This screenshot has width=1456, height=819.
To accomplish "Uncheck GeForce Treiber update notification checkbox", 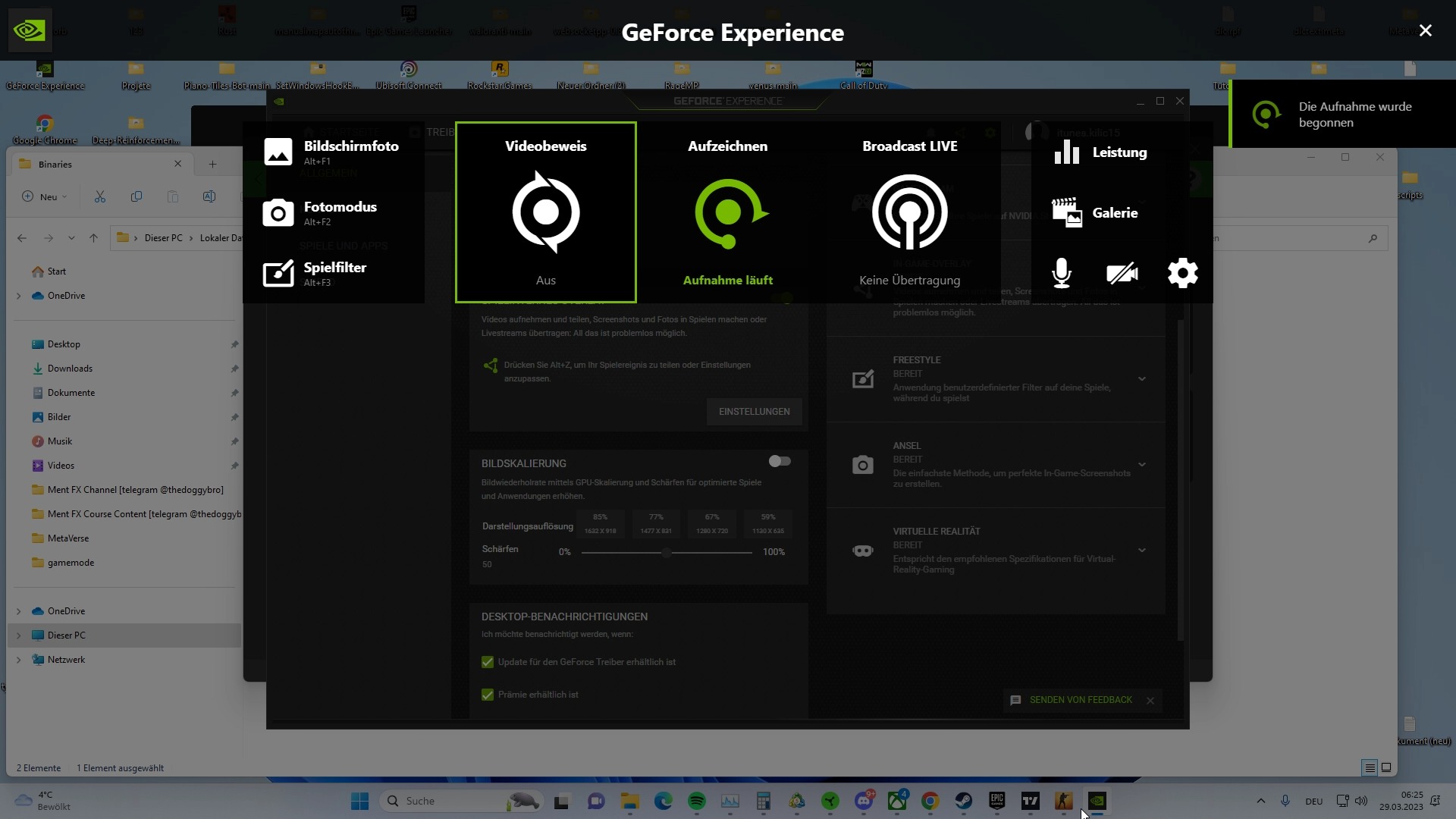I will (488, 662).
